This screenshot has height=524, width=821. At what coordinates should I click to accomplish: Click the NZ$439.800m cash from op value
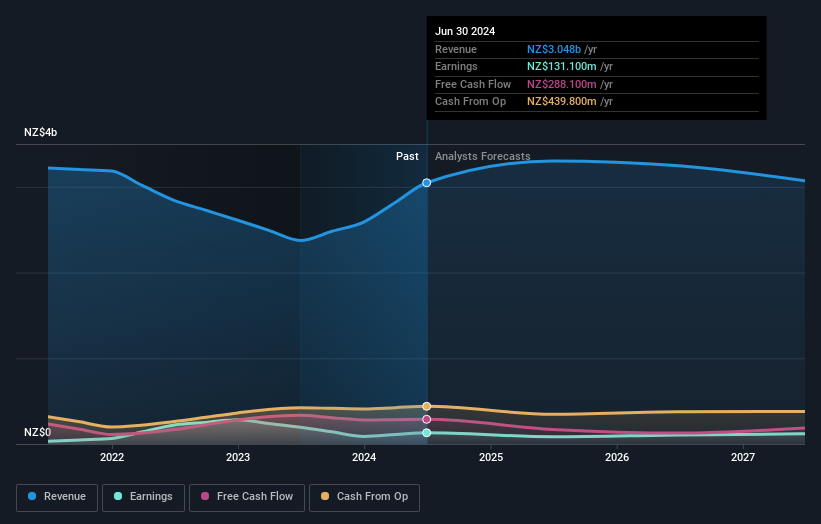[x=561, y=102]
